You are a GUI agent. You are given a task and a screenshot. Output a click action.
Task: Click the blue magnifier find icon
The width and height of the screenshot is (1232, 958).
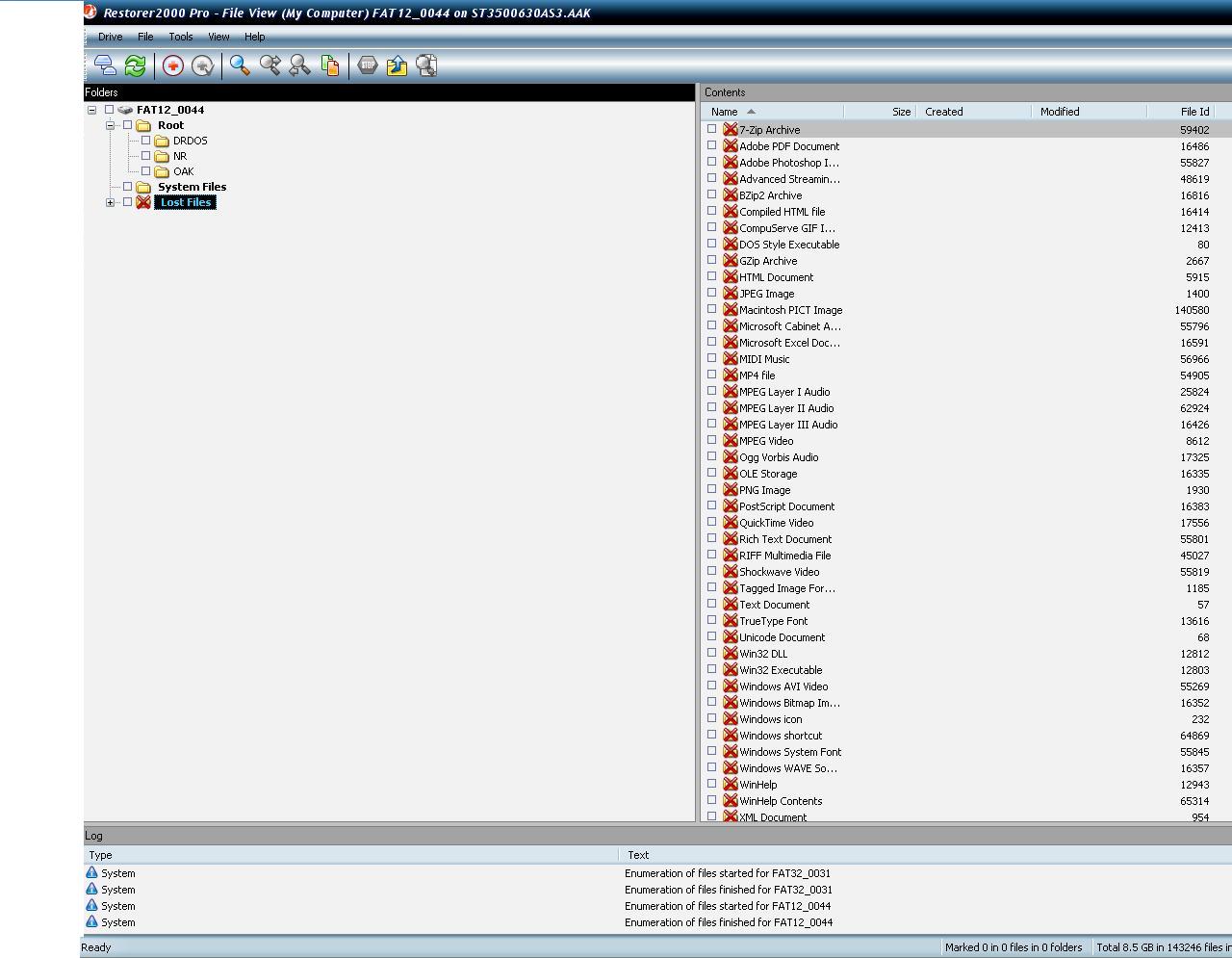(x=240, y=65)
